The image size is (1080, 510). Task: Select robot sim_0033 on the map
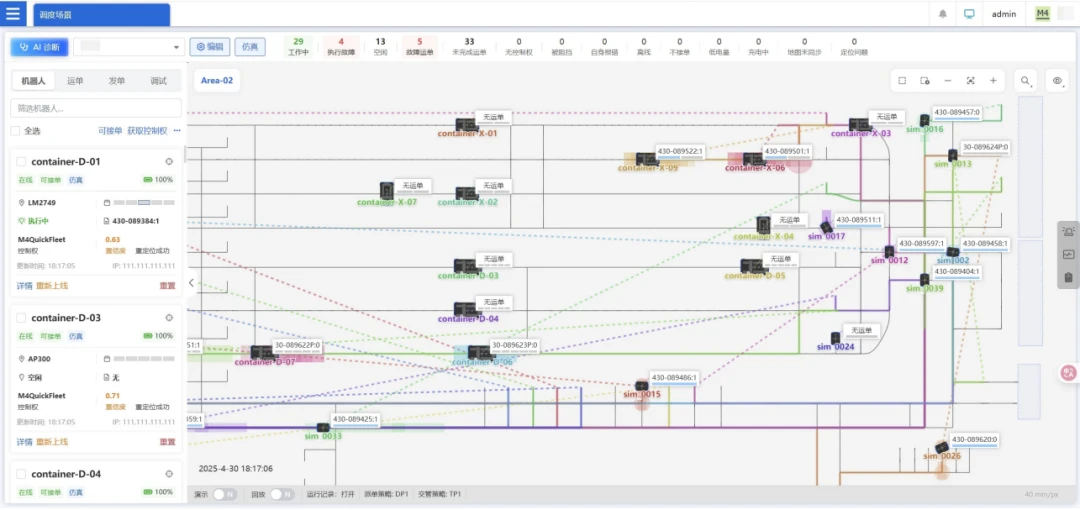322,427
